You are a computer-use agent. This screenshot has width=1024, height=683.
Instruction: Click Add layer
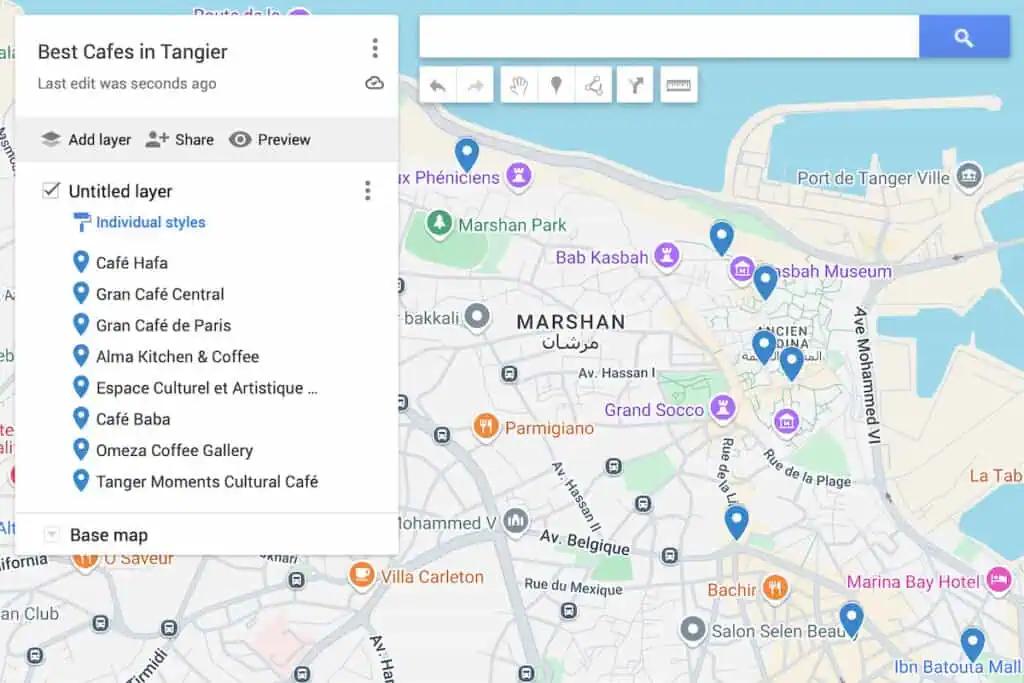pyautogui.click(x=86, y=140)
